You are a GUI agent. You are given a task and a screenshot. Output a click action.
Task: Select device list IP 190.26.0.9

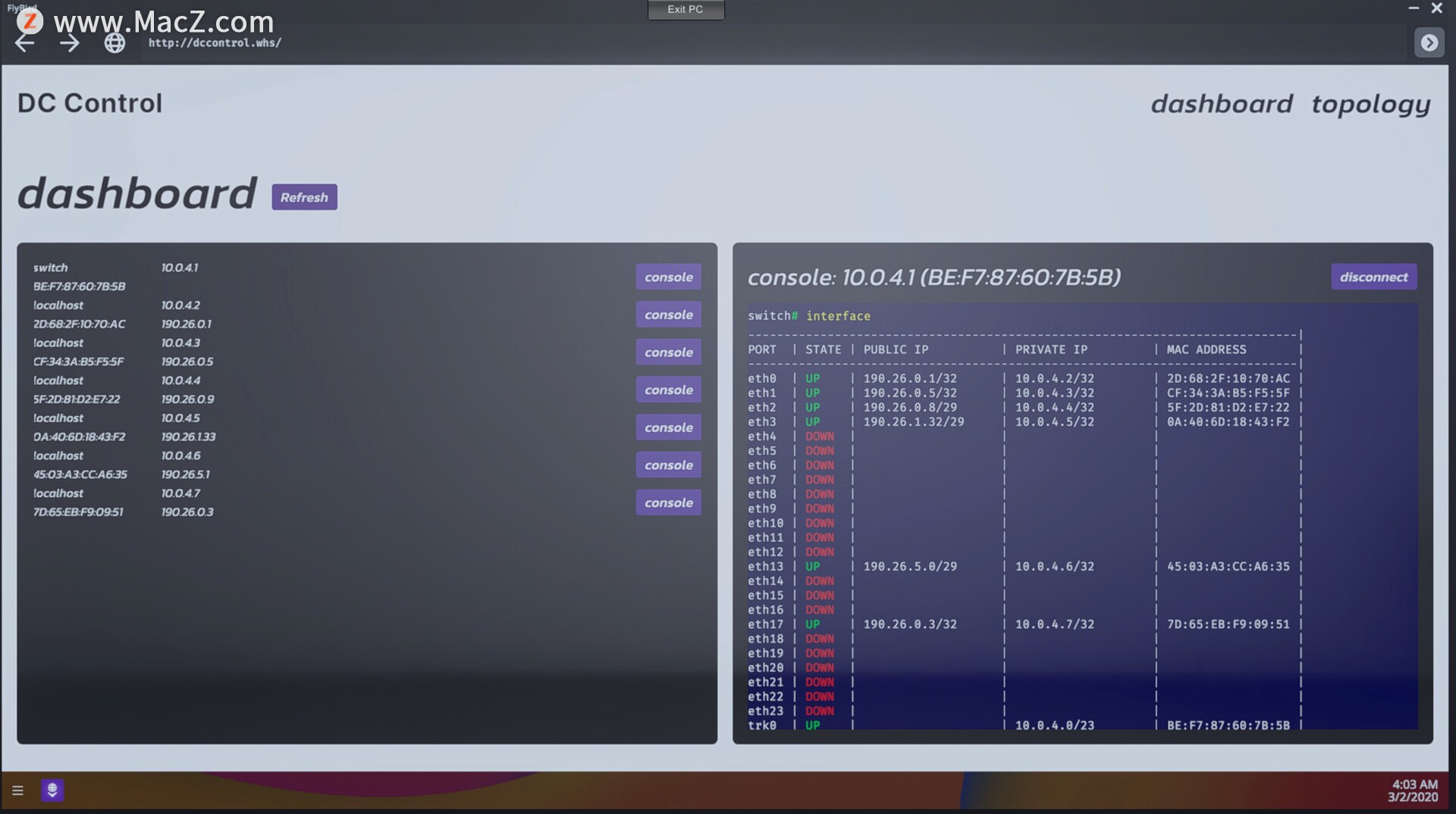(187, 399)
